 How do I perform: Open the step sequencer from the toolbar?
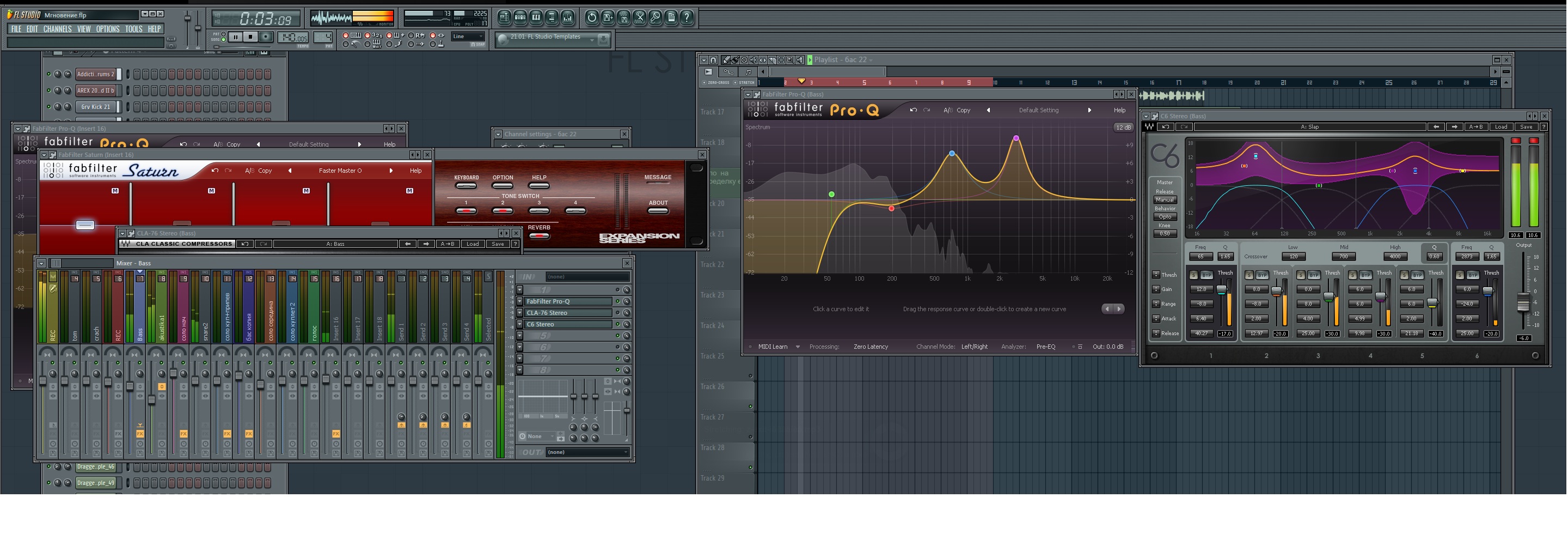[x=520, y=17]
